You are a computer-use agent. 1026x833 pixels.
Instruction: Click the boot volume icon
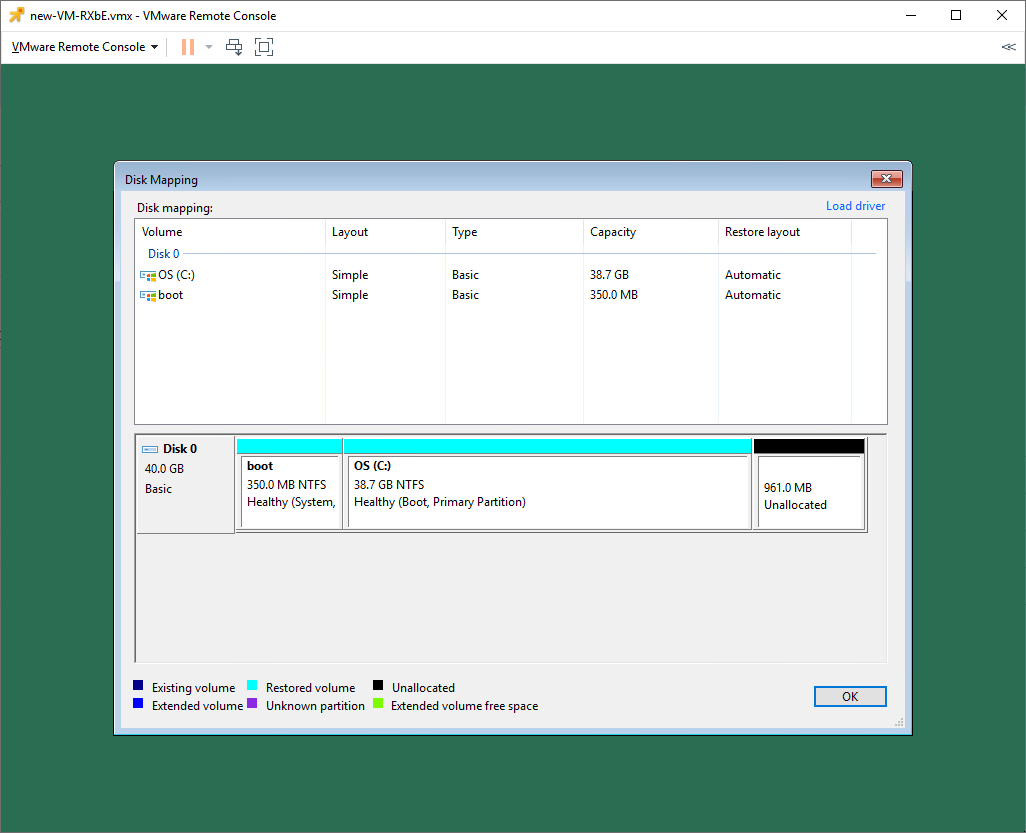click(148, 296)
